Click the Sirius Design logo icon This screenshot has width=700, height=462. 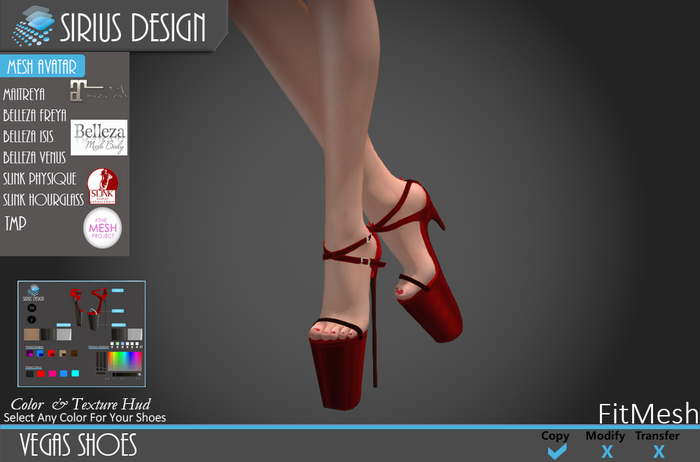(33, 25)
